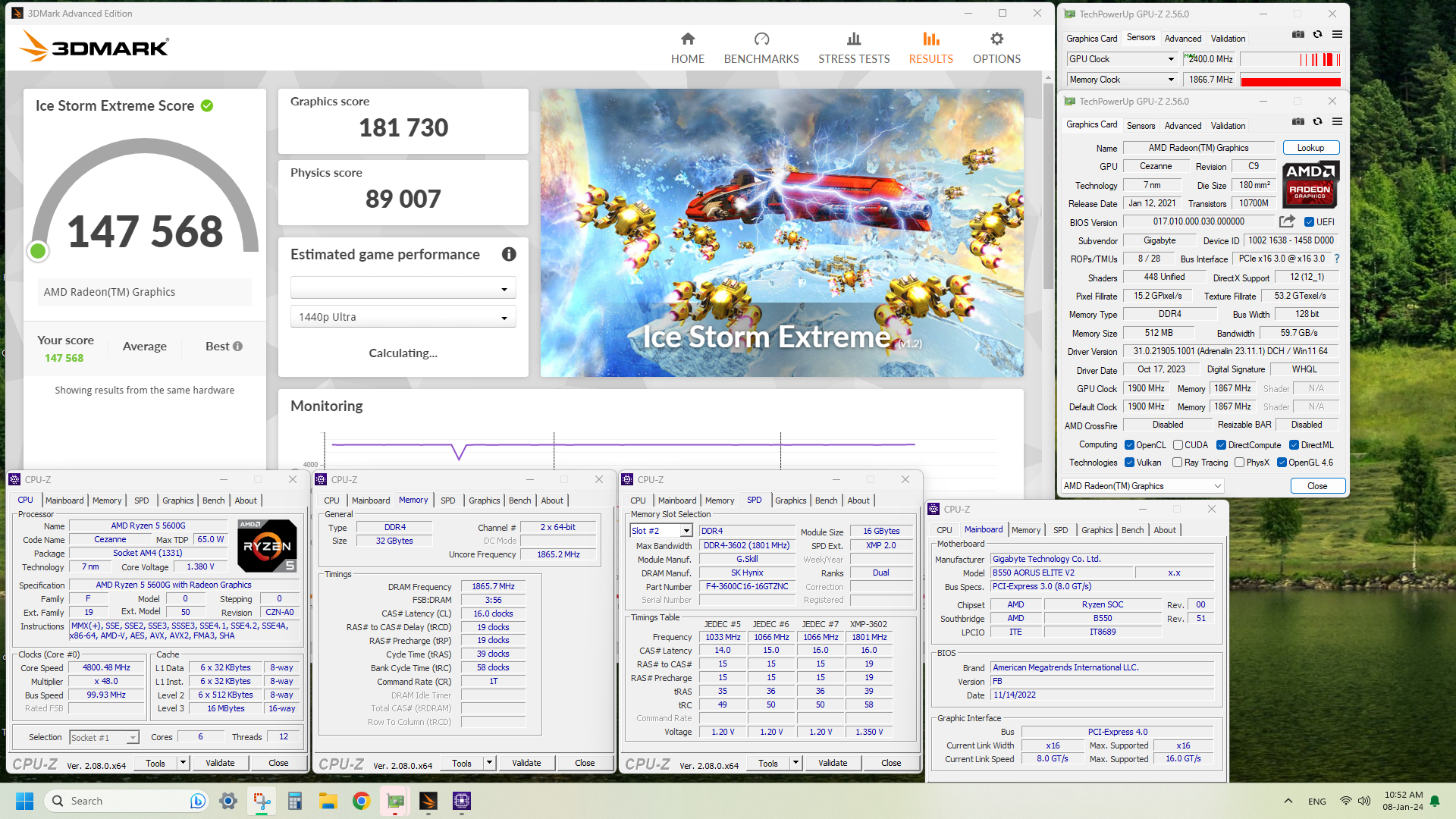Image resolution: width=1456 pixels, height=819 pixels.
Task: Open the Windows Start menu
Action: click(24, 801)
